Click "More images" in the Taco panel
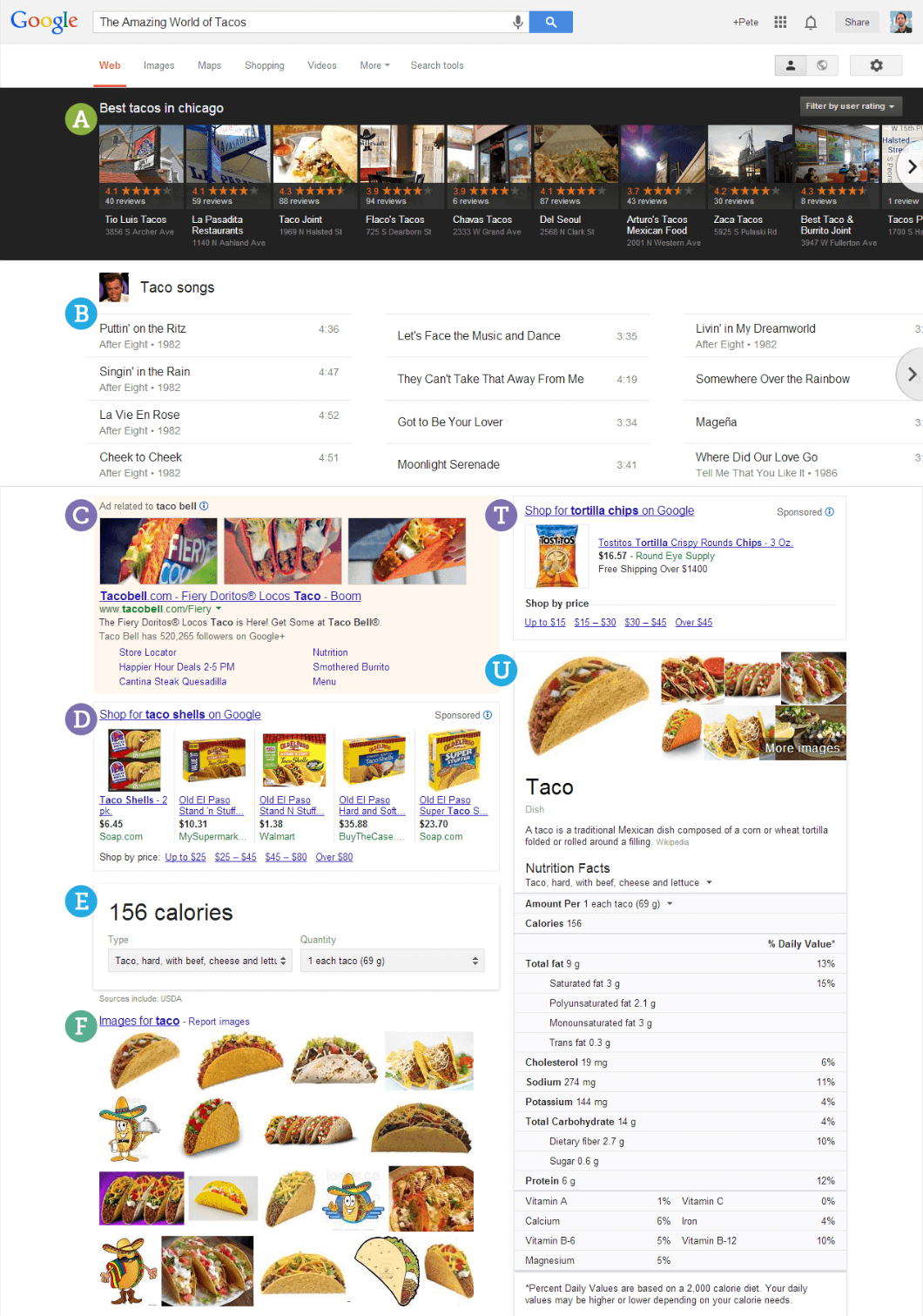923x1316 pixels. [x=802, y=748]
